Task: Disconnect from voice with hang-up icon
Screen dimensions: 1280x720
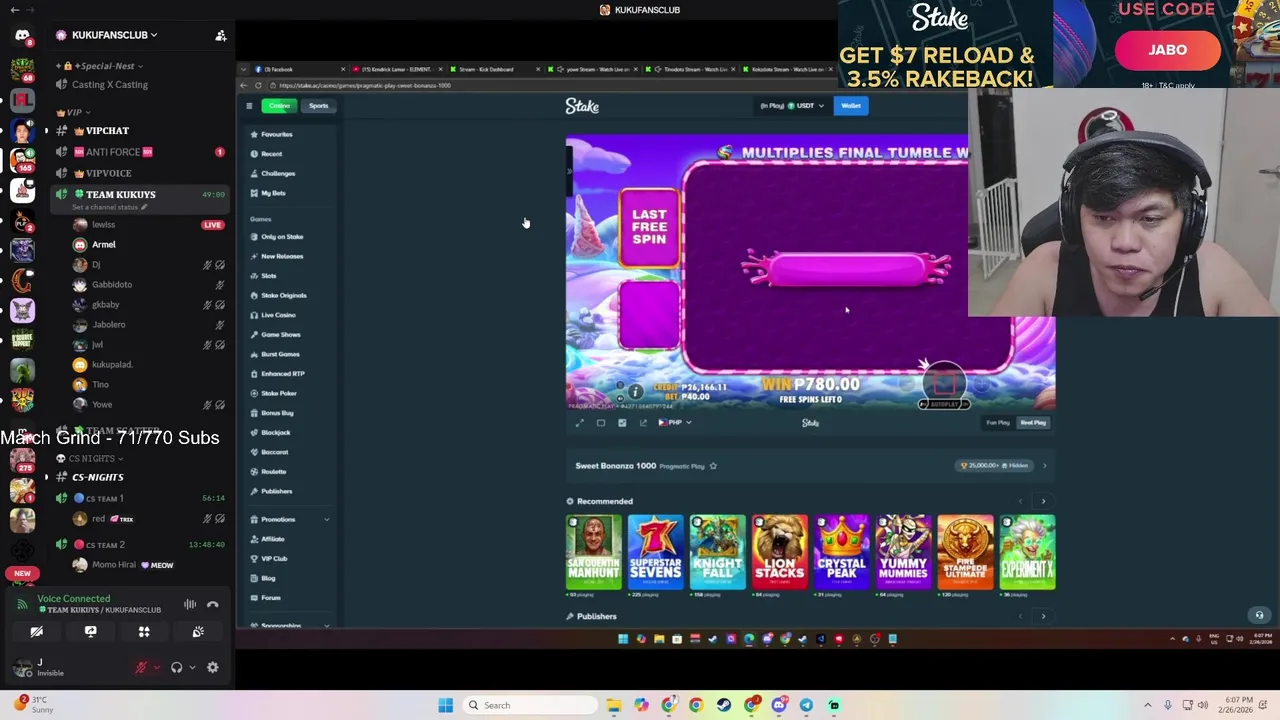Action: pos(212,604)
